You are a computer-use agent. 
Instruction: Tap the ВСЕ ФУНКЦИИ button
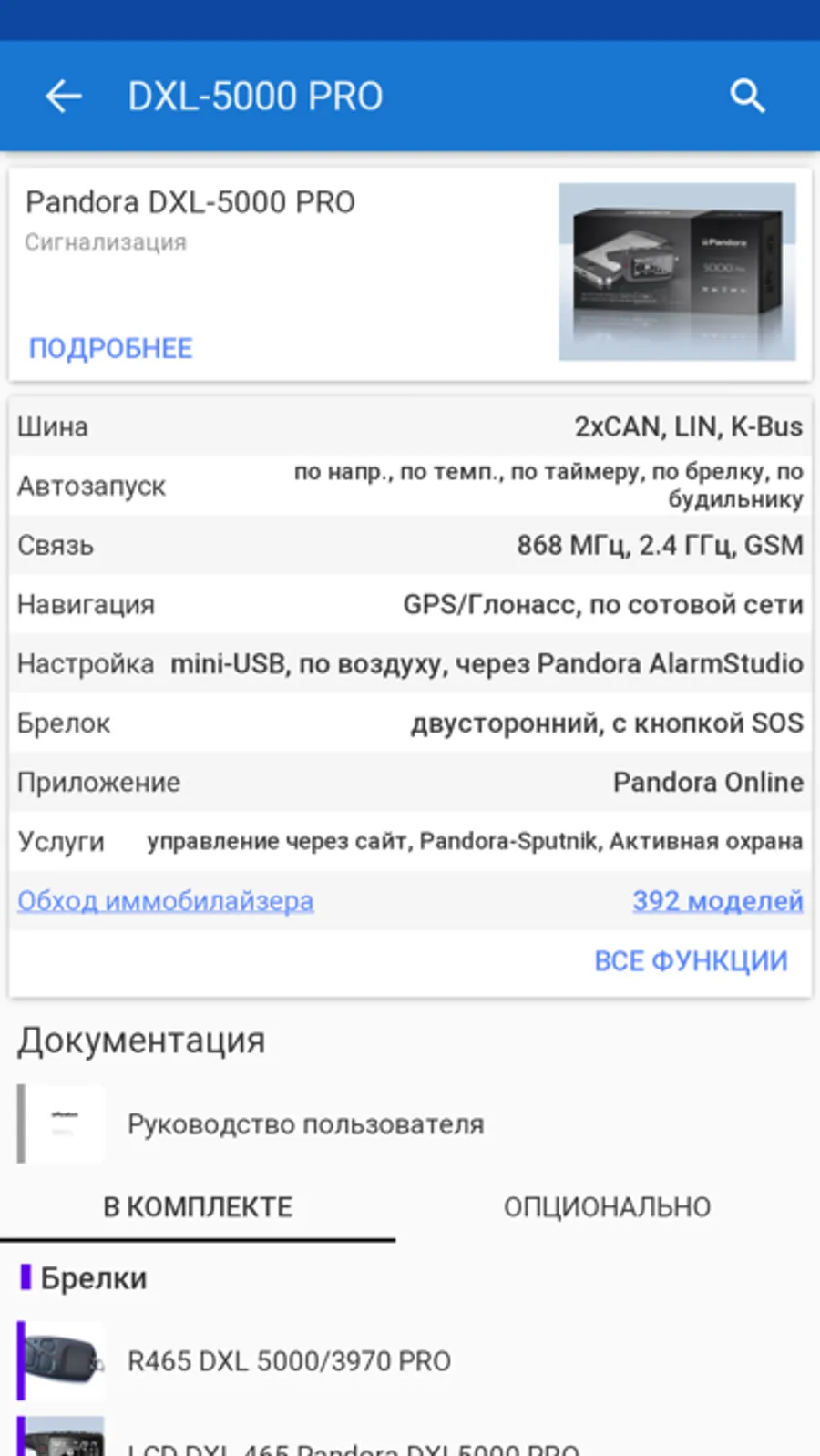(x=691, y=960)
